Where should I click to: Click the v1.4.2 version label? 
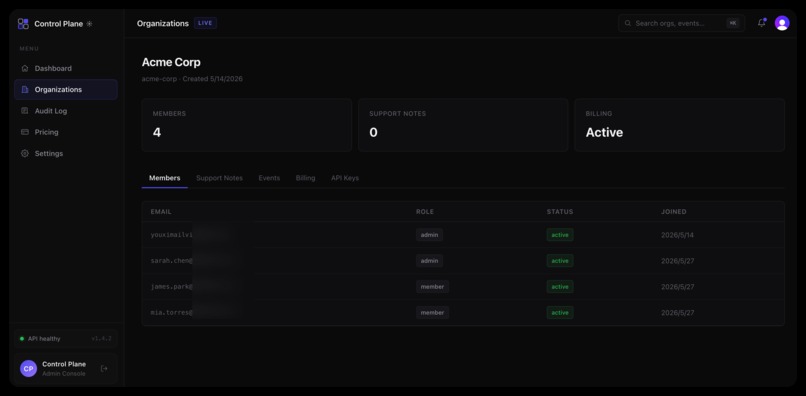[102, 339]
